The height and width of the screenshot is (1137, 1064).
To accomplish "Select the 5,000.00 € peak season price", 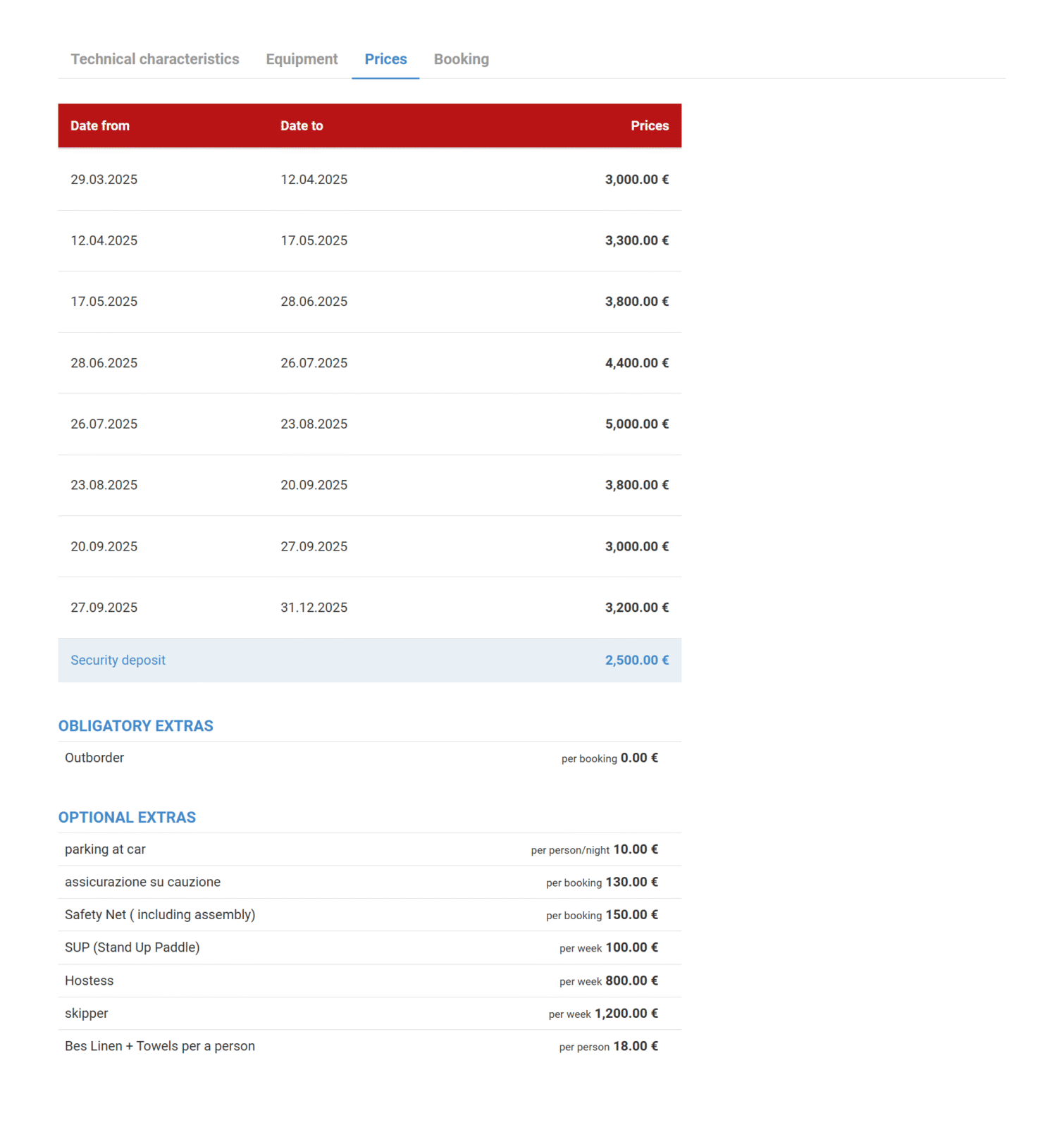I will (636, 424).
